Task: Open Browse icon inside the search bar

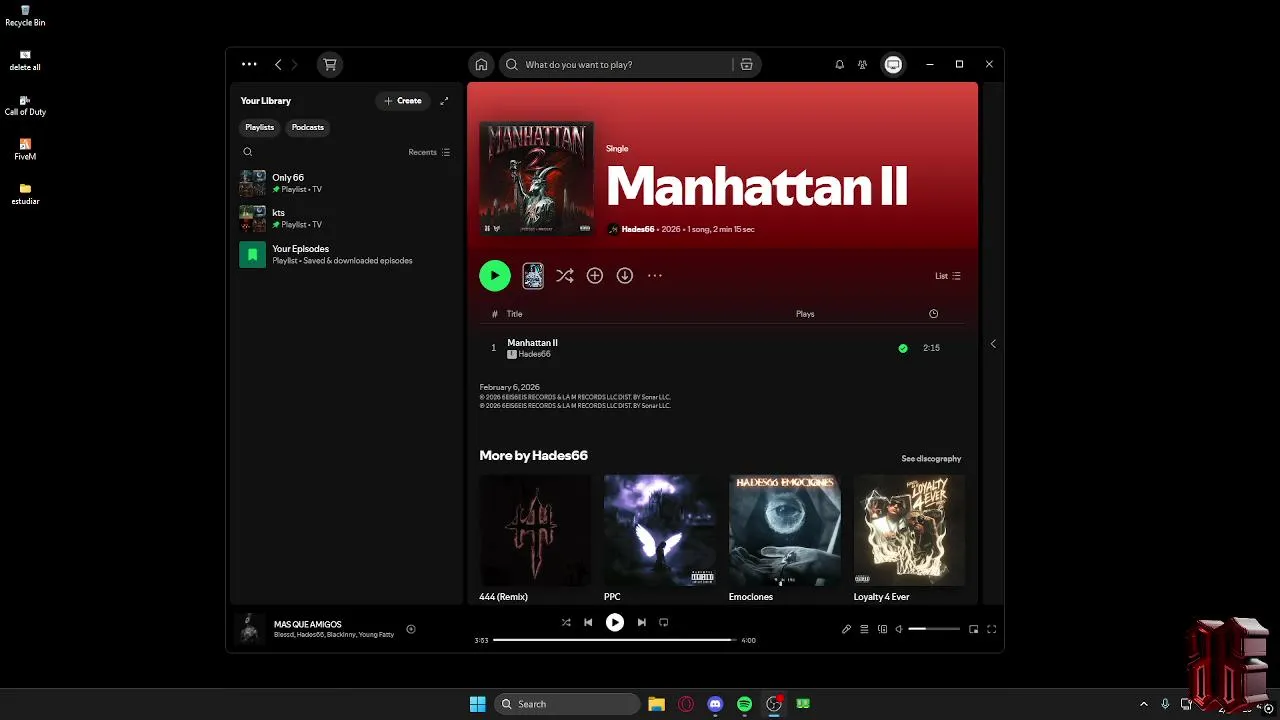Action: point(746,64)
